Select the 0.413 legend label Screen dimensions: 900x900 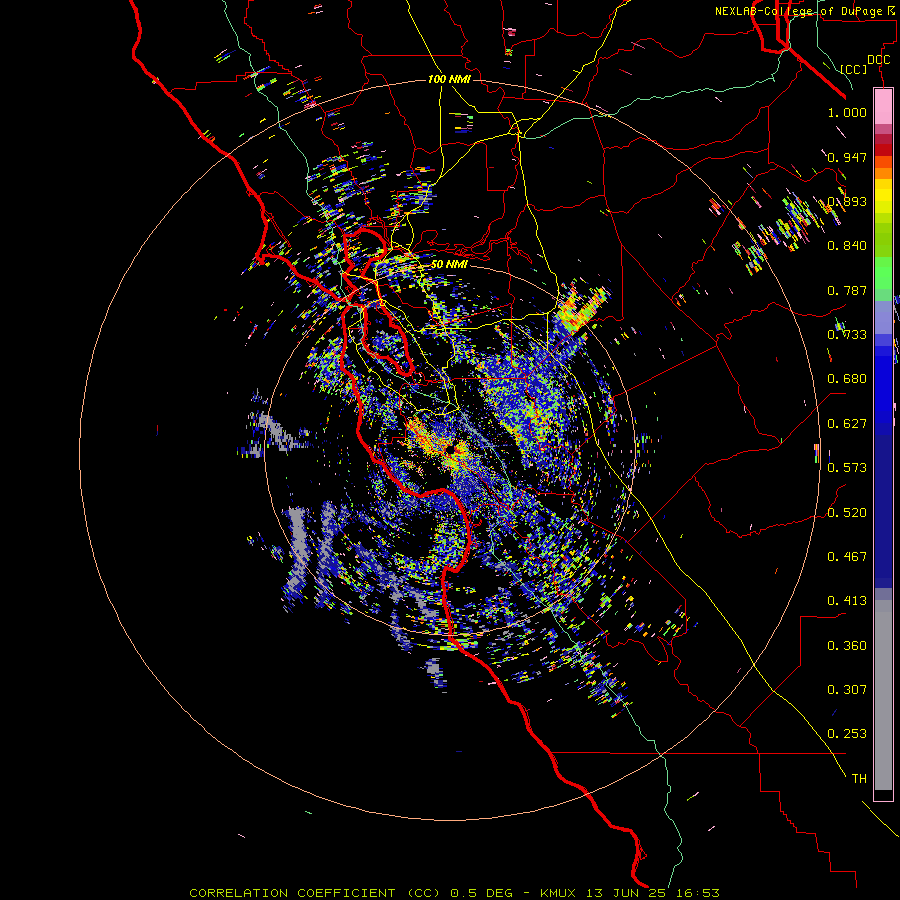[x=847, y=601]
